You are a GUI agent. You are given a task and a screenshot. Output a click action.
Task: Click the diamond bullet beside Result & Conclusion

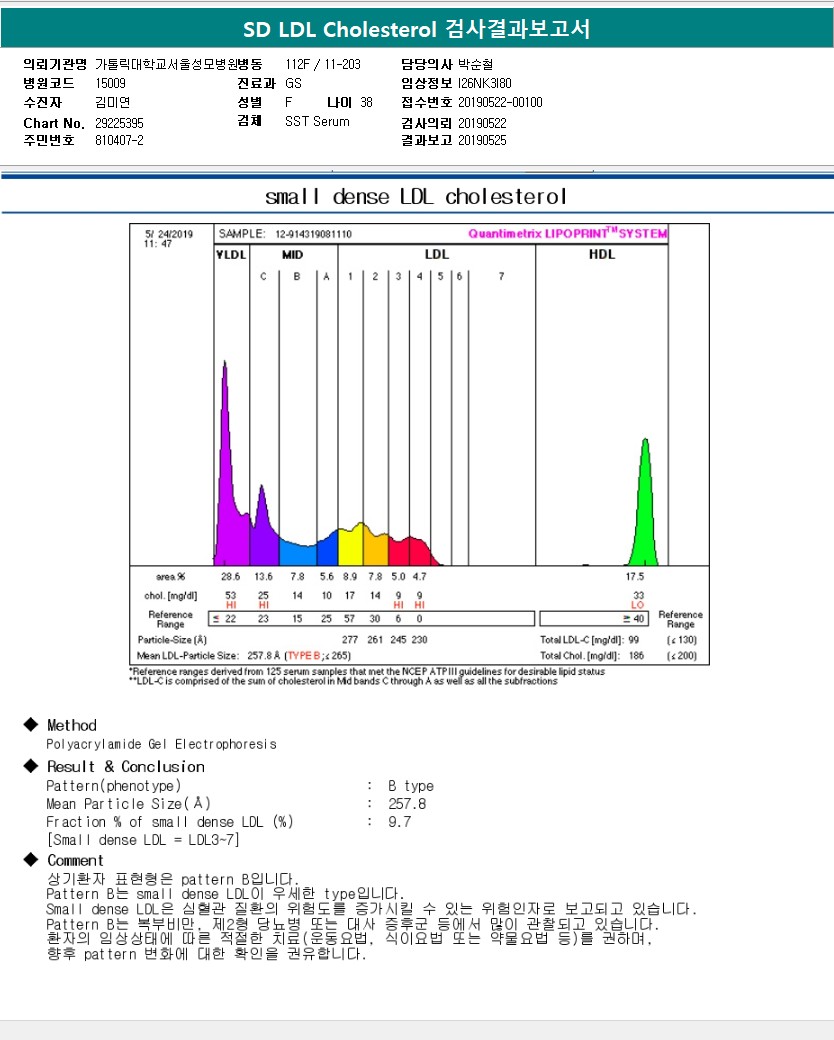tap(30, 766)
